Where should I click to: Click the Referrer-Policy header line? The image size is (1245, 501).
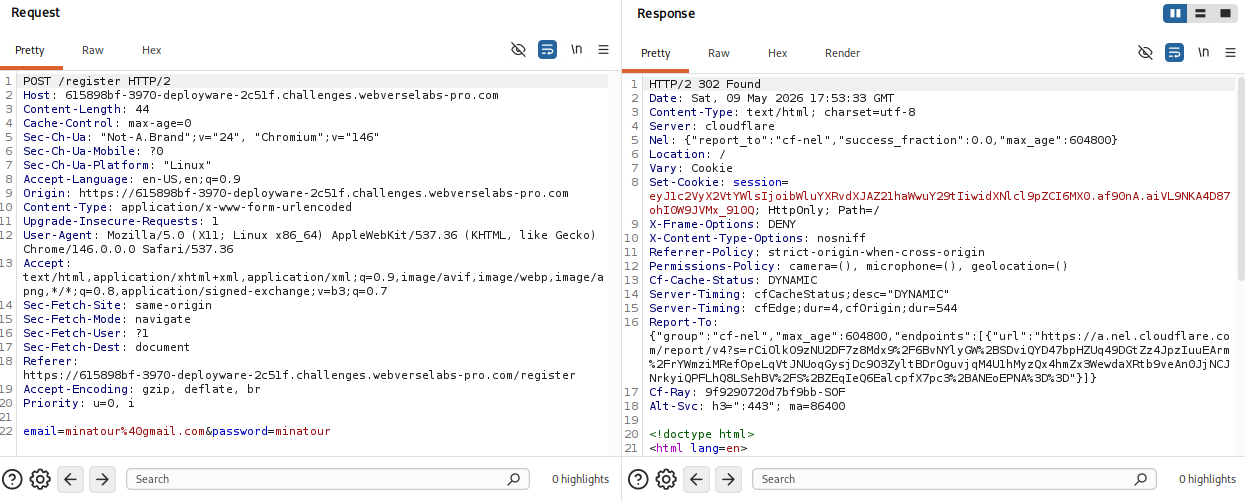817,252
